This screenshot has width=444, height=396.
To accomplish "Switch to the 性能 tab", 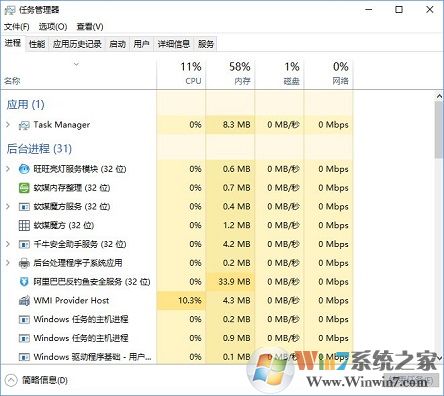I will pos(37,44).
